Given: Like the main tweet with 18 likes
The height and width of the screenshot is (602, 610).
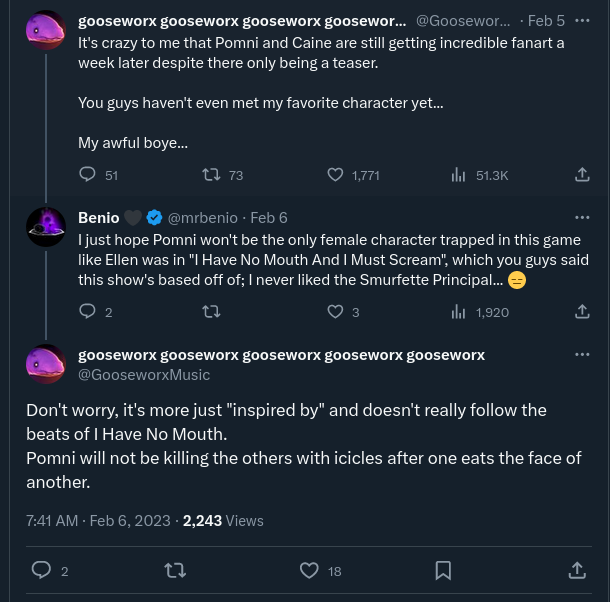Looking at the screenshot, I should (310, 570).
